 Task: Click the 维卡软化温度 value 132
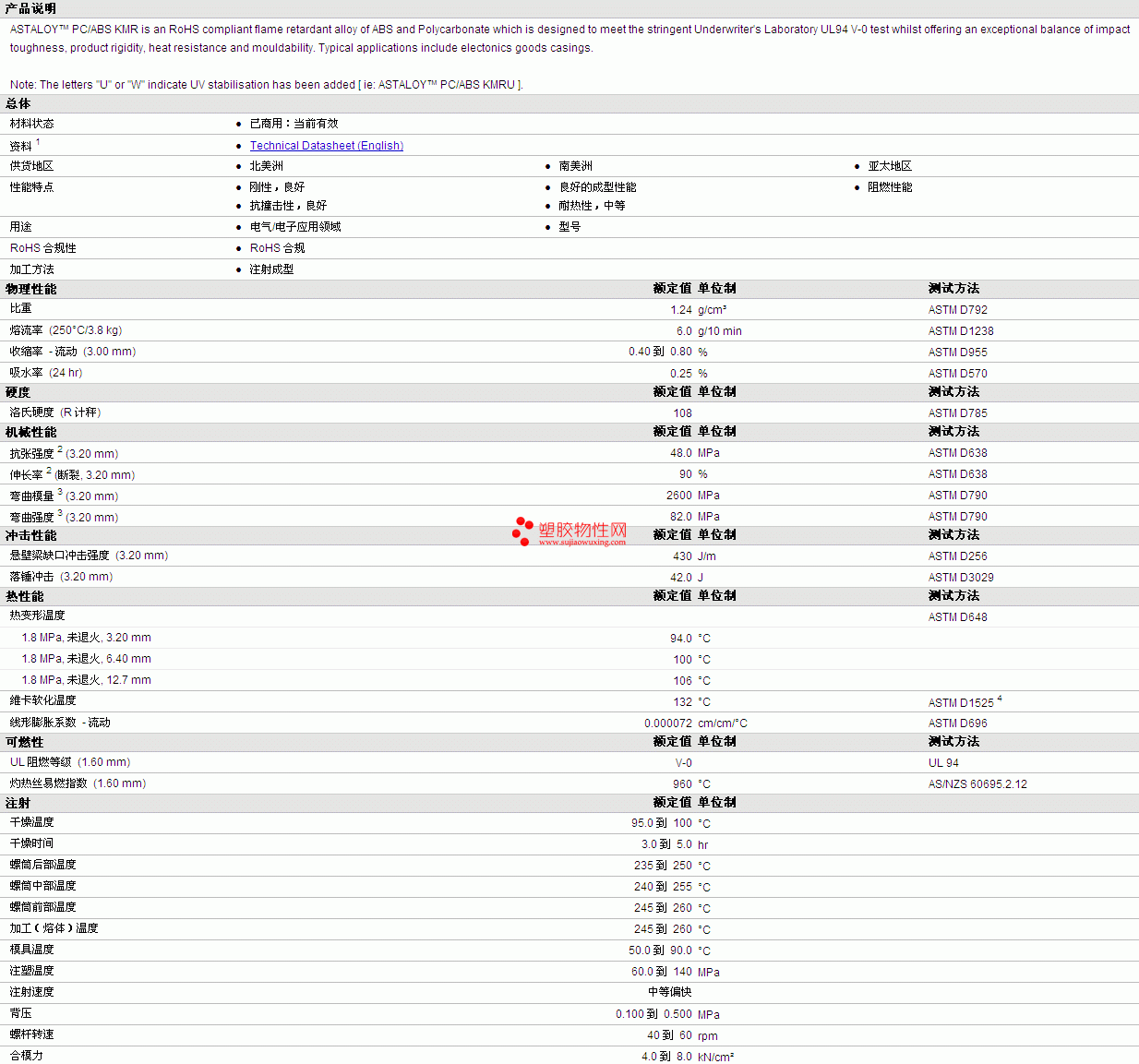coord(682,702)
